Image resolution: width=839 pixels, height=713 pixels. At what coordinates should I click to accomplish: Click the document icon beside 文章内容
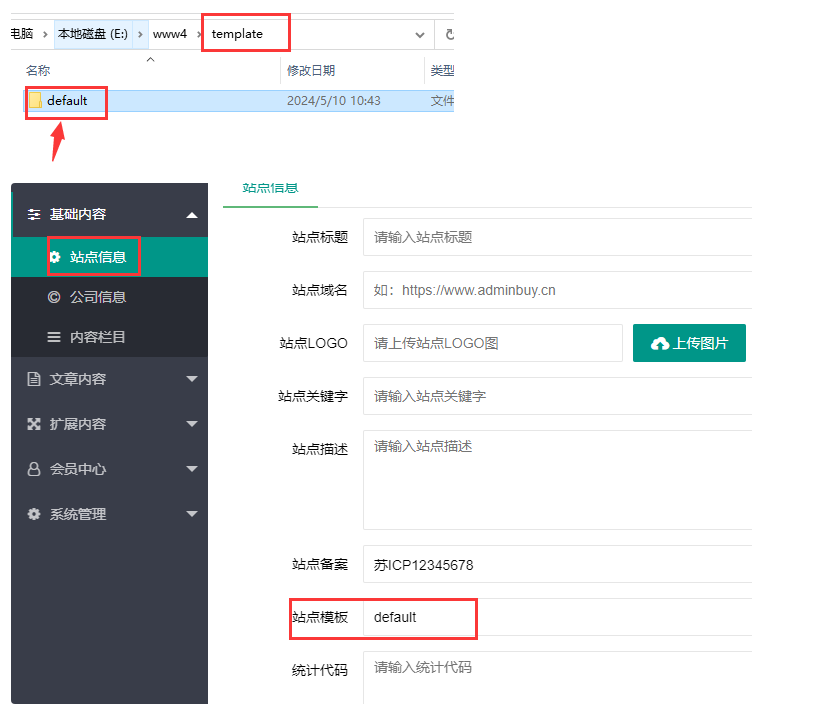point(34,380)
